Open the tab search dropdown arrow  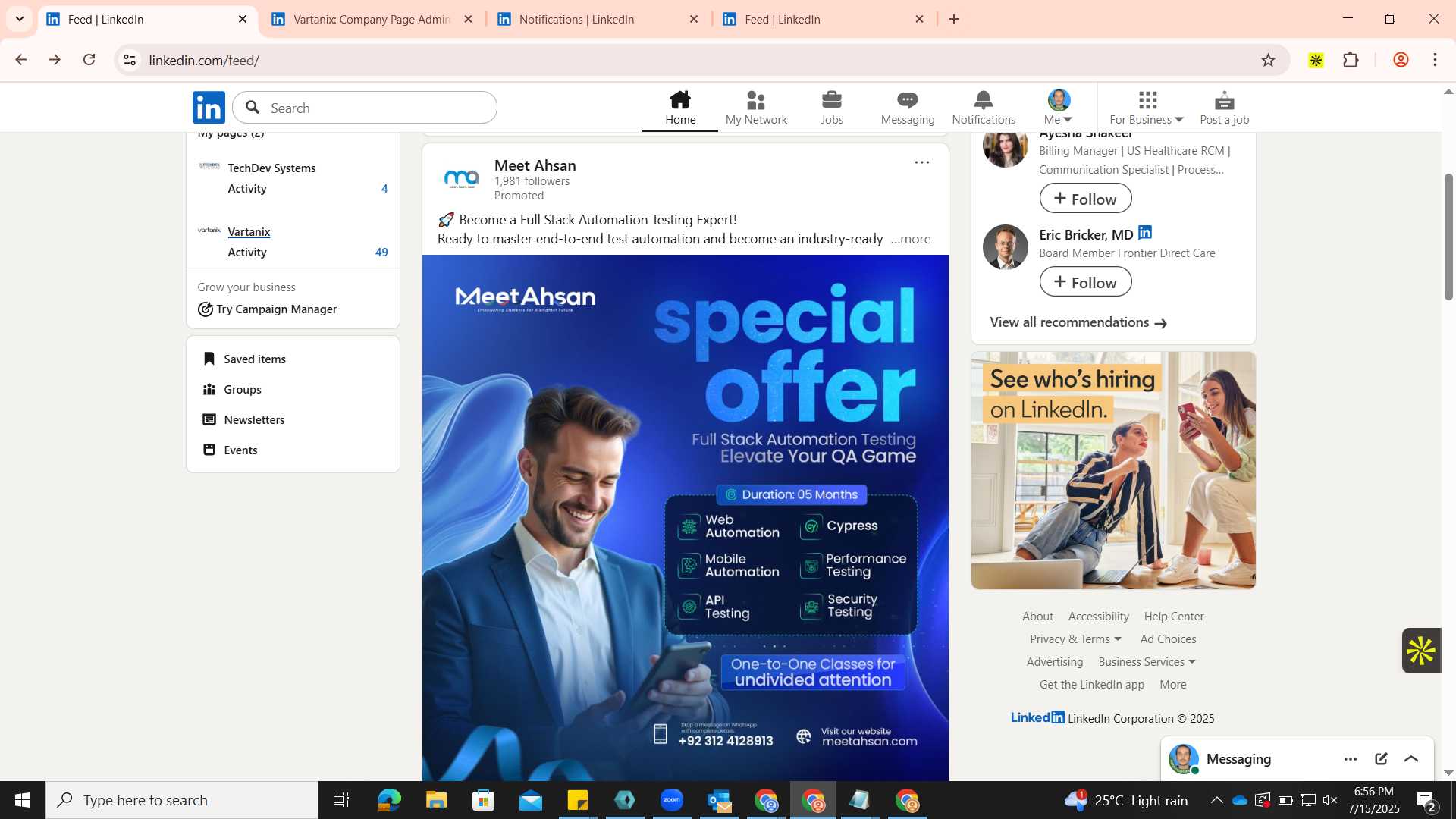[20, 19]
